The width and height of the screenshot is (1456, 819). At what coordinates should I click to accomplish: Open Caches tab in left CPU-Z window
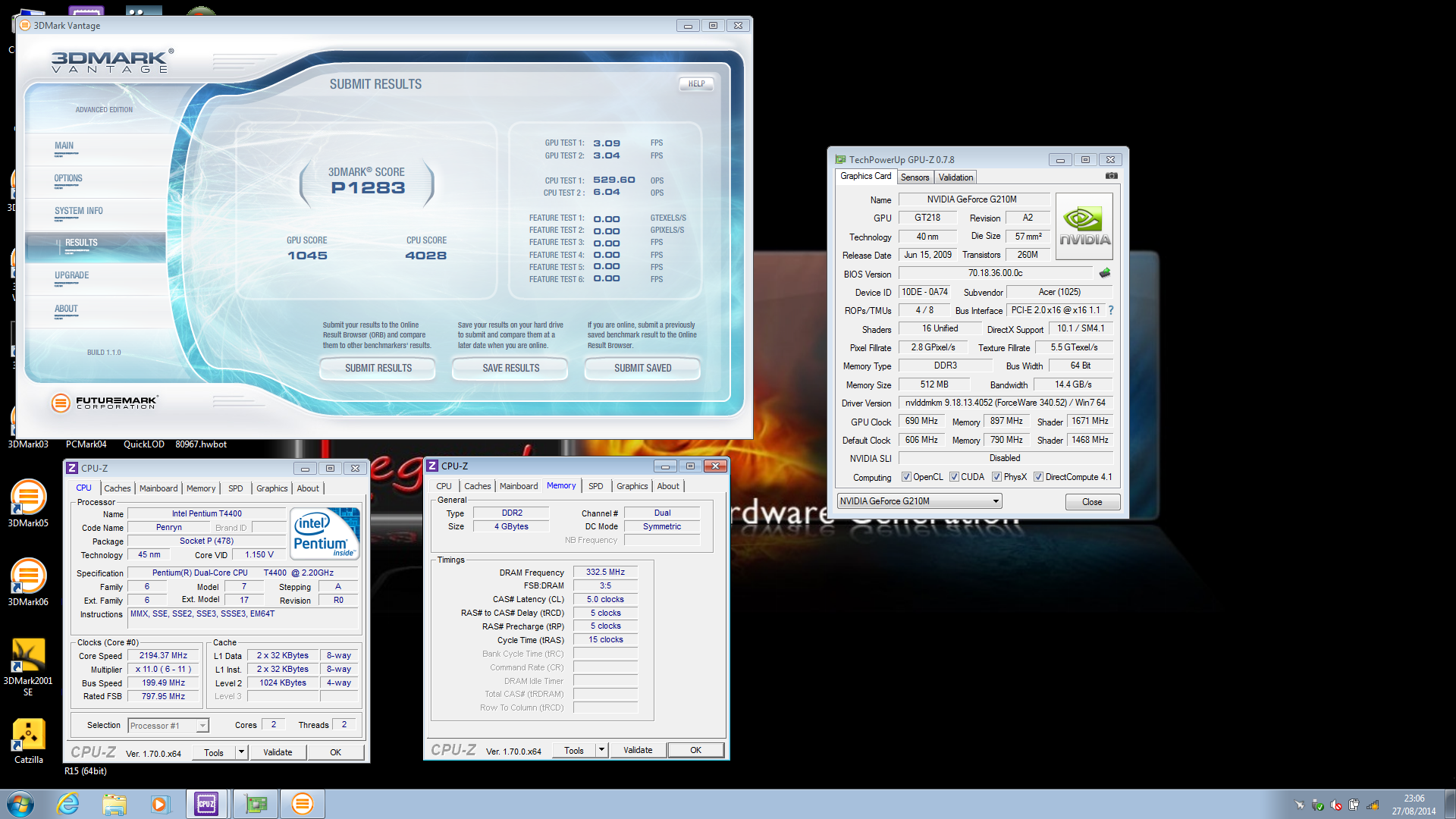117,488
